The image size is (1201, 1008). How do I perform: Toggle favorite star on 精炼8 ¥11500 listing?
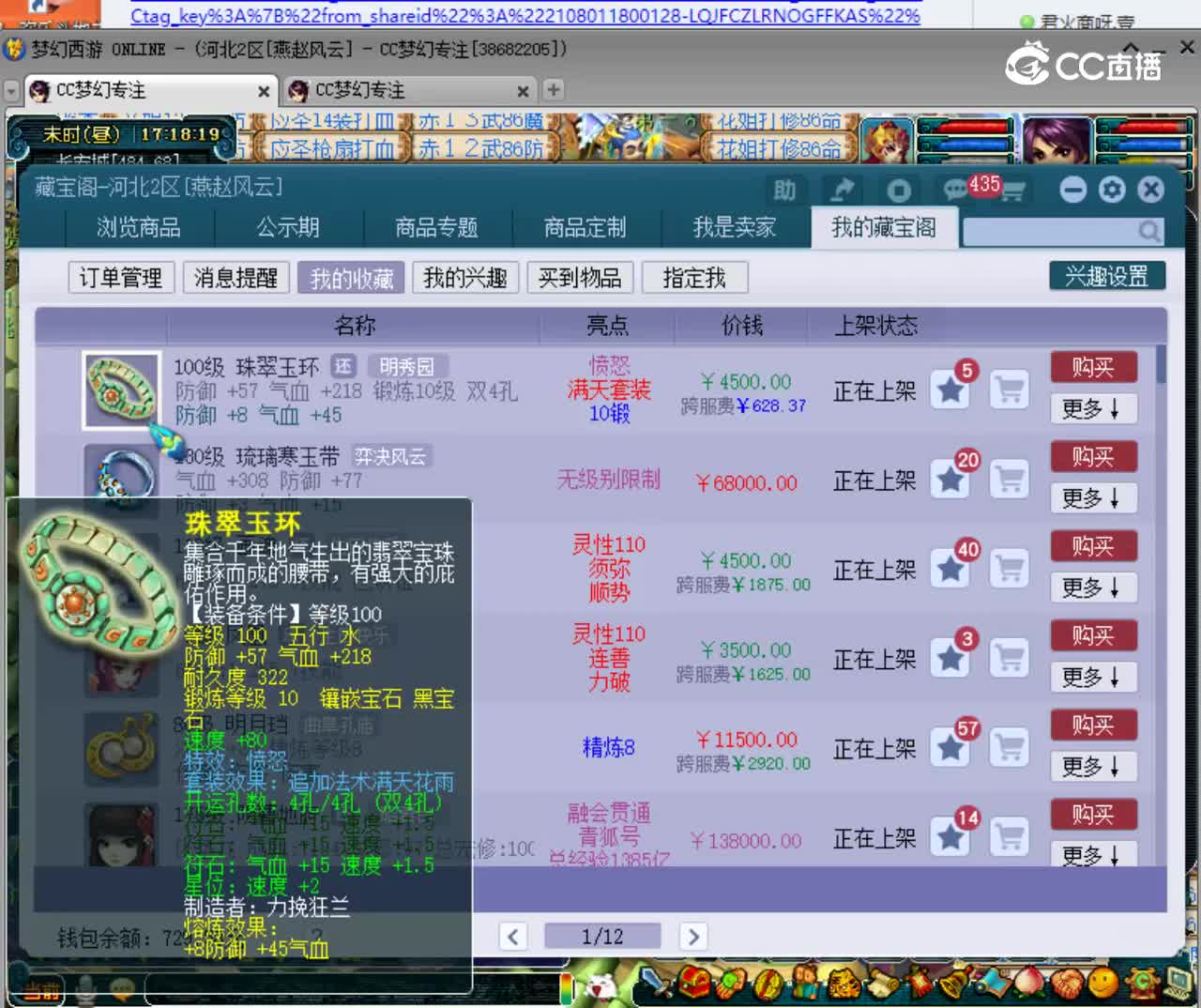(x=950, y=748)
